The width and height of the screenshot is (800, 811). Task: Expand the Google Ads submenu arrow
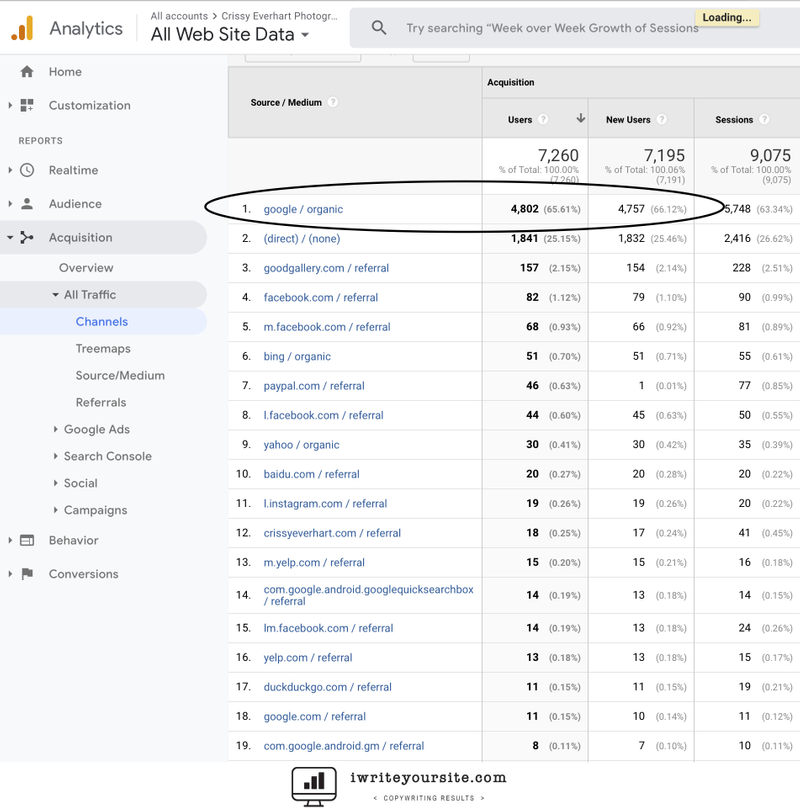pos(55,429)
